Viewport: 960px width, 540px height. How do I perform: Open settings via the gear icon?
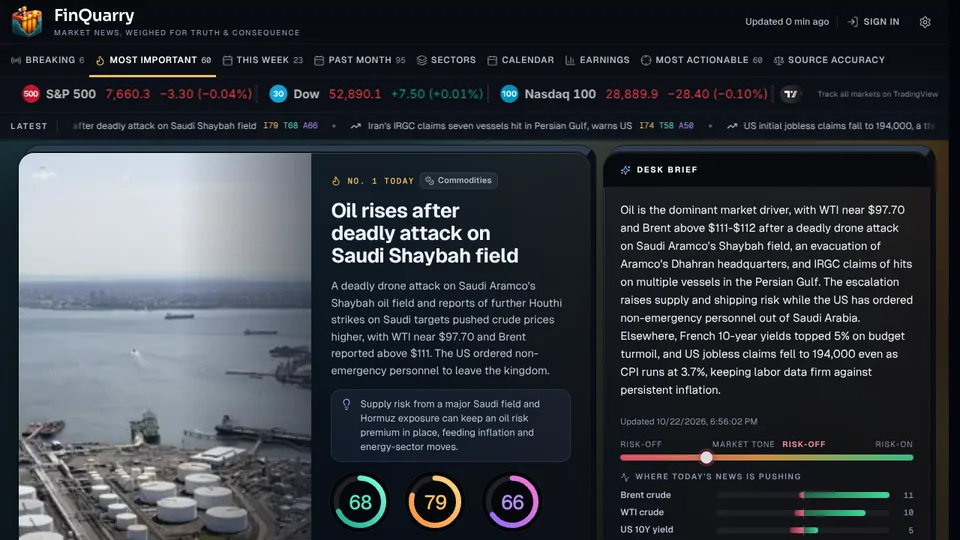(924, 22)
